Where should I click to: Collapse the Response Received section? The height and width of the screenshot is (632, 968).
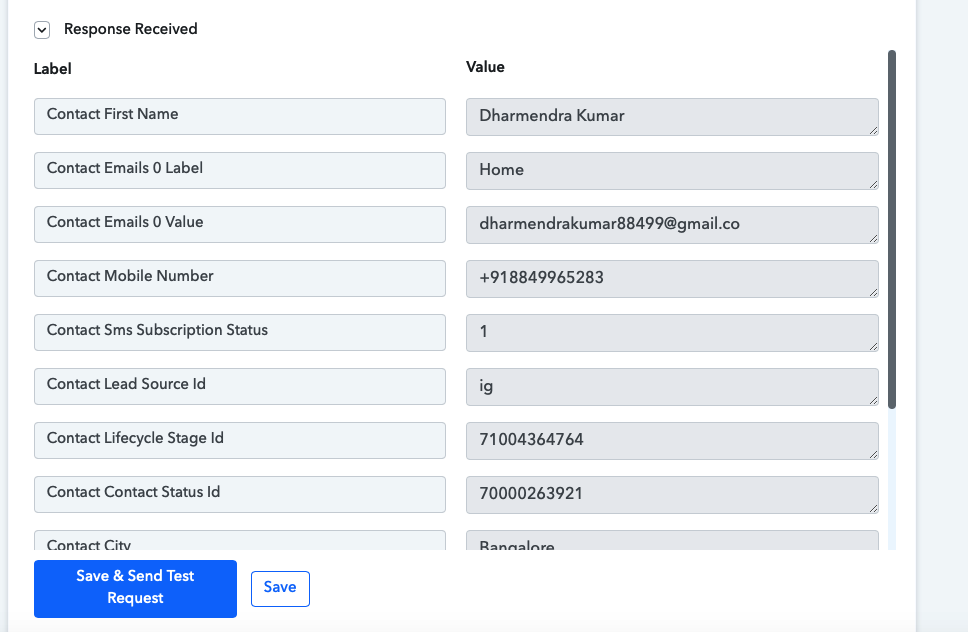[x=42, y=30]
